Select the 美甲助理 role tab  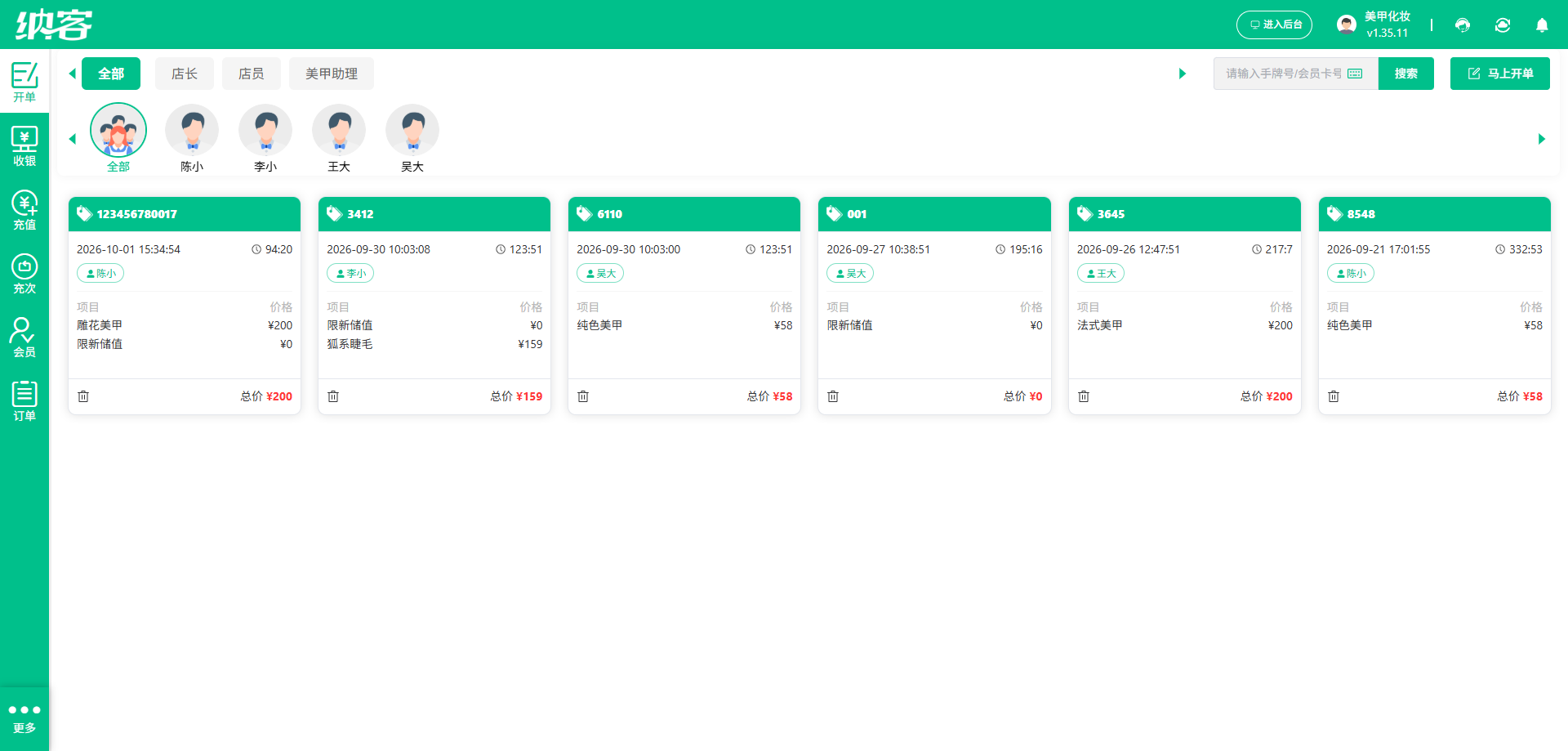332,74
